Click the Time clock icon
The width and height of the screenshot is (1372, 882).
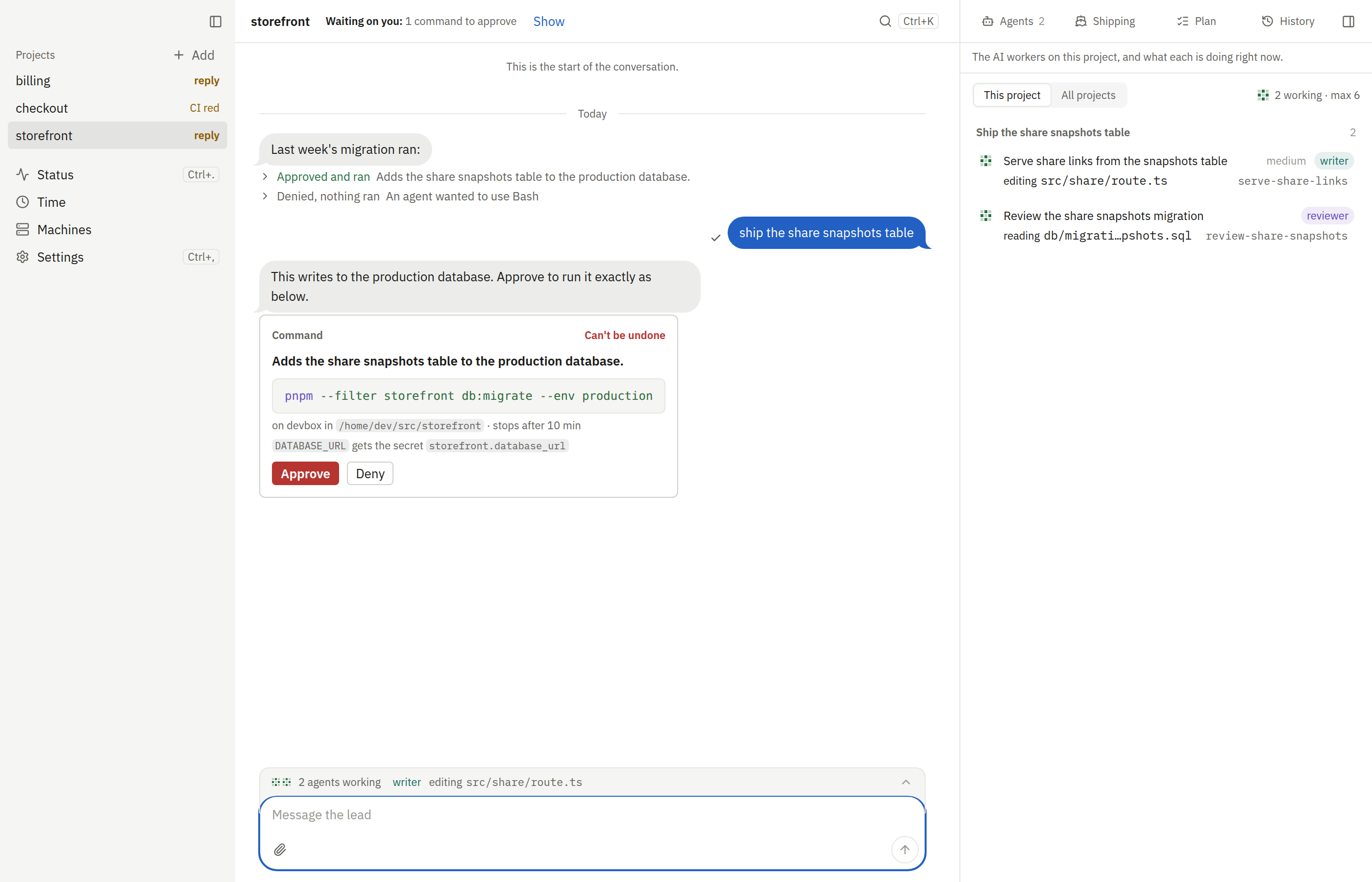(x=23, y=202)
